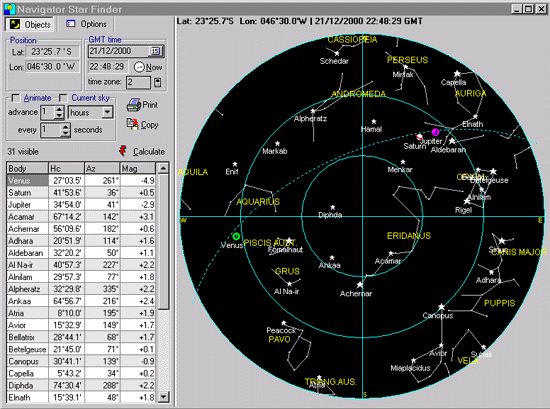Enable the Current sky checkbox

pyautogui.click(x=63, y=98)
